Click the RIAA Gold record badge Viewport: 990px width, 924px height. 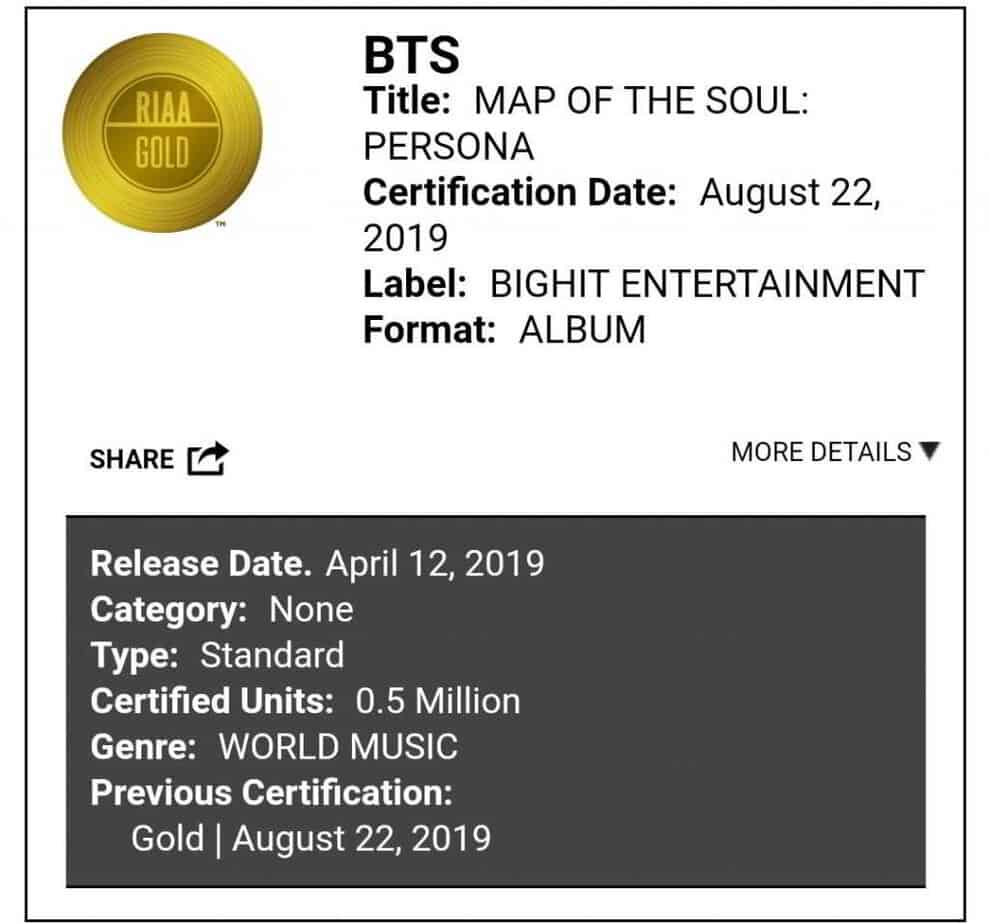(x=162, y=131)
